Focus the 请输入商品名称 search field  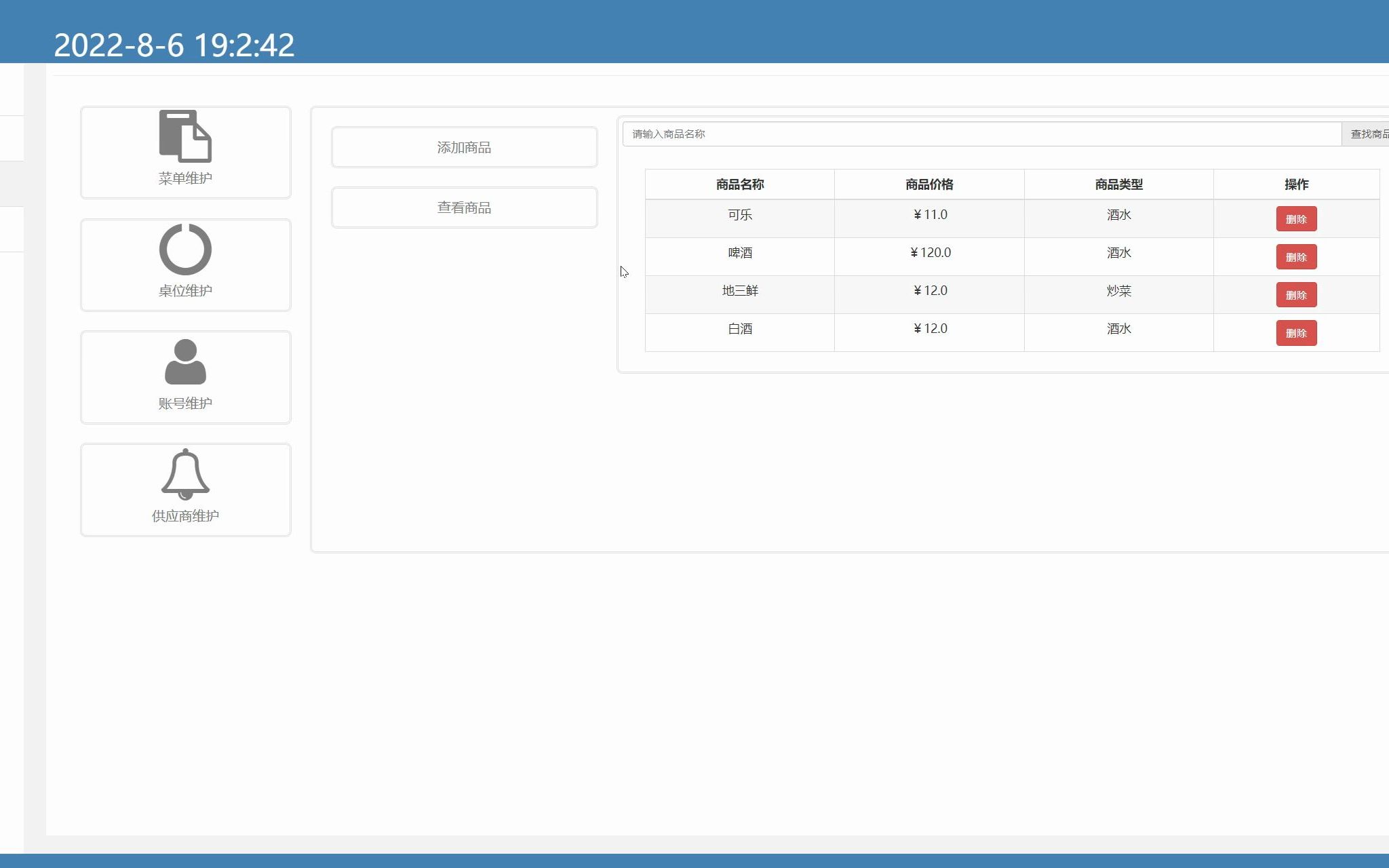pyautogui.click(x=982, y=134)
